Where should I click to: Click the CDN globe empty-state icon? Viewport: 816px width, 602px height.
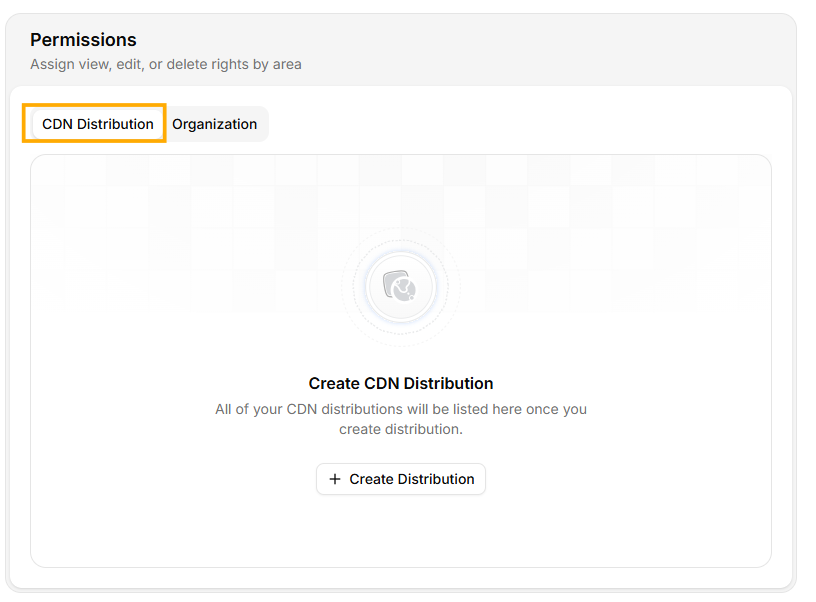tap(404, 290)
